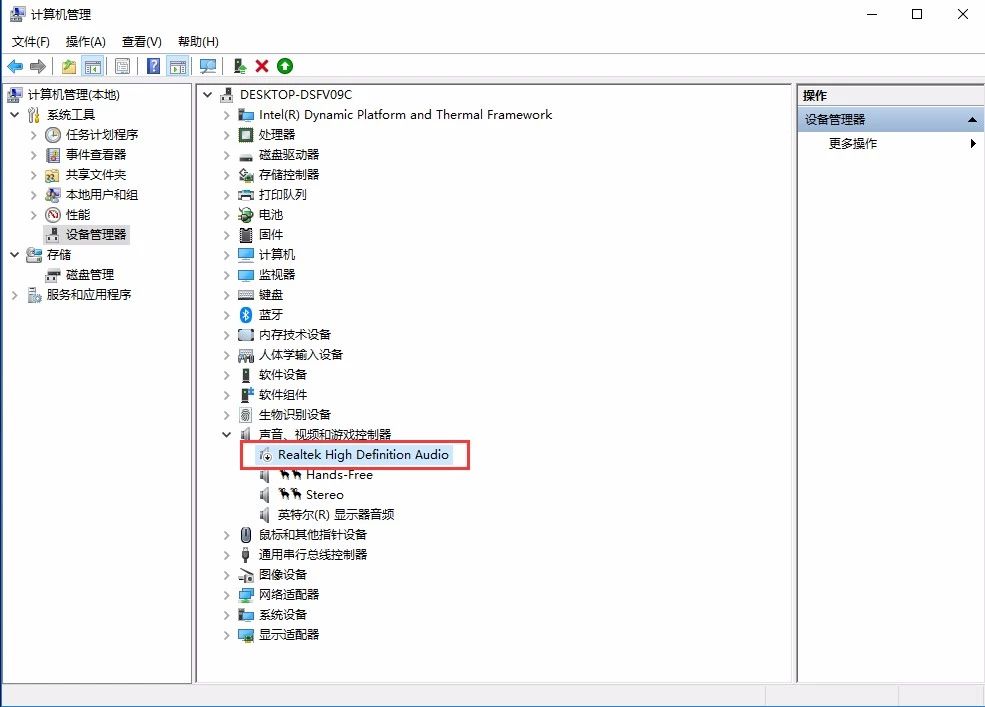Click the 电池 battery icon
The height and width of the screenshot is (707, 985).
[246, 215]
